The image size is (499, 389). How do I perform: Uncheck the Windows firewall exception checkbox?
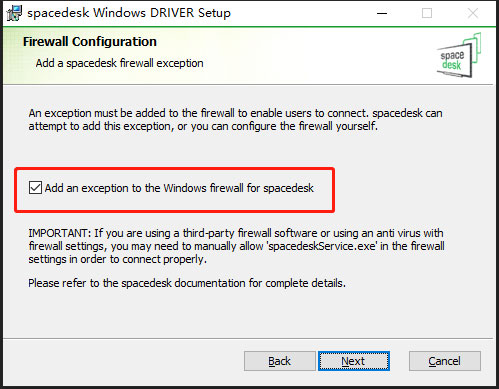coord(35,188)
